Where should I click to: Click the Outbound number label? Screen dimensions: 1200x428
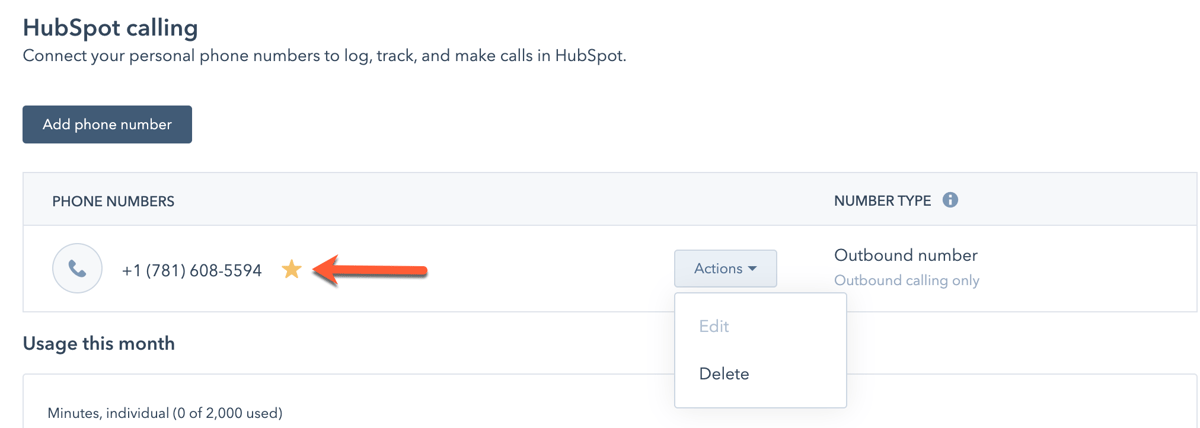click(905, 255)
